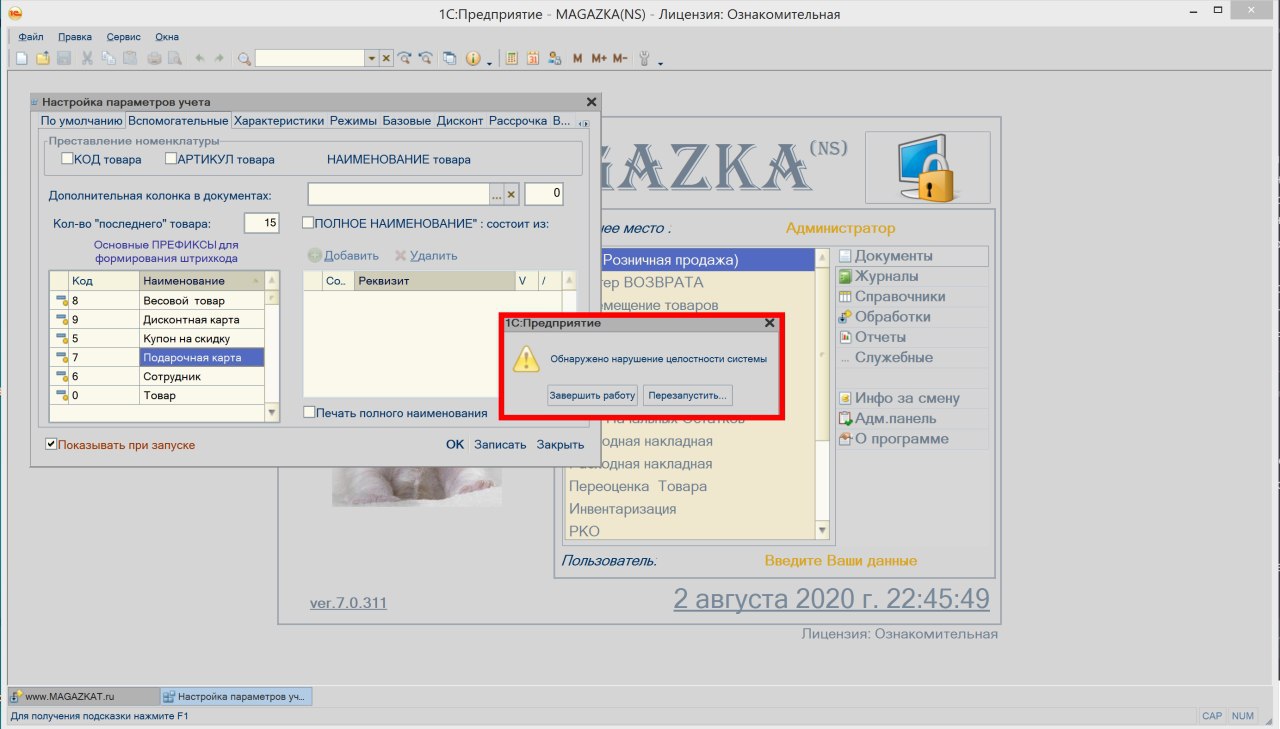The height and width of the screenshot is (729, 1280).
Task: Open the '...' selector of Дополнительная колонка field
Action: (x=496, y=194)
